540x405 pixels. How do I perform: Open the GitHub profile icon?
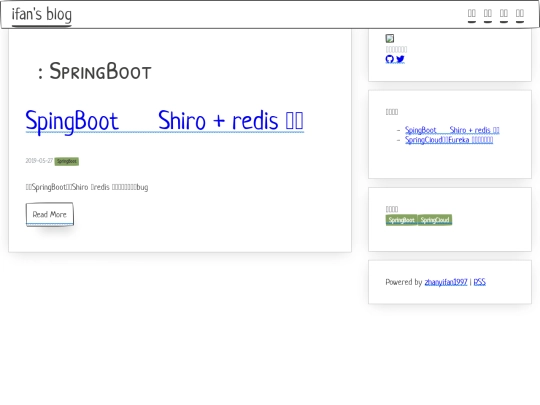[390, 59]
